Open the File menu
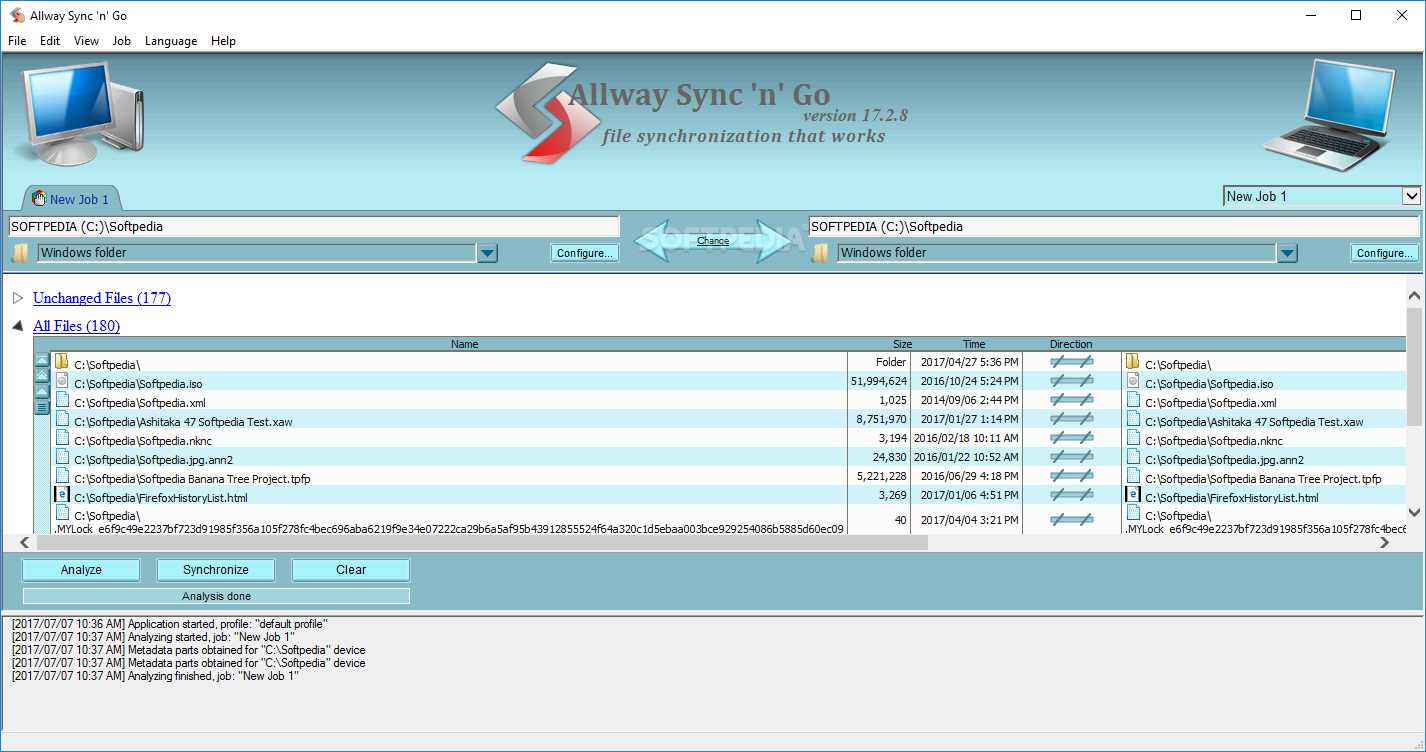1426x752 pixels. pos(17,41)
